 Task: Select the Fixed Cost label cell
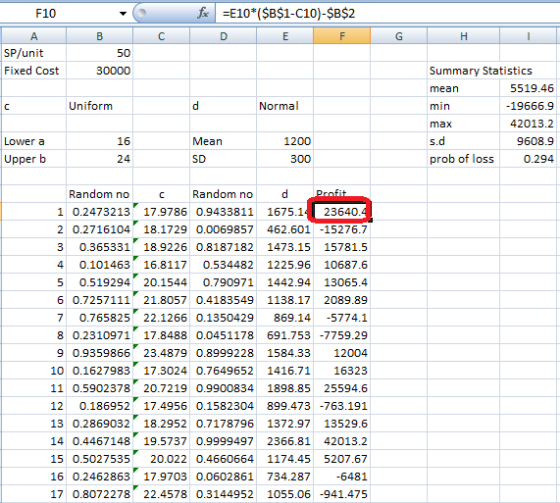(x=34, y=70)
